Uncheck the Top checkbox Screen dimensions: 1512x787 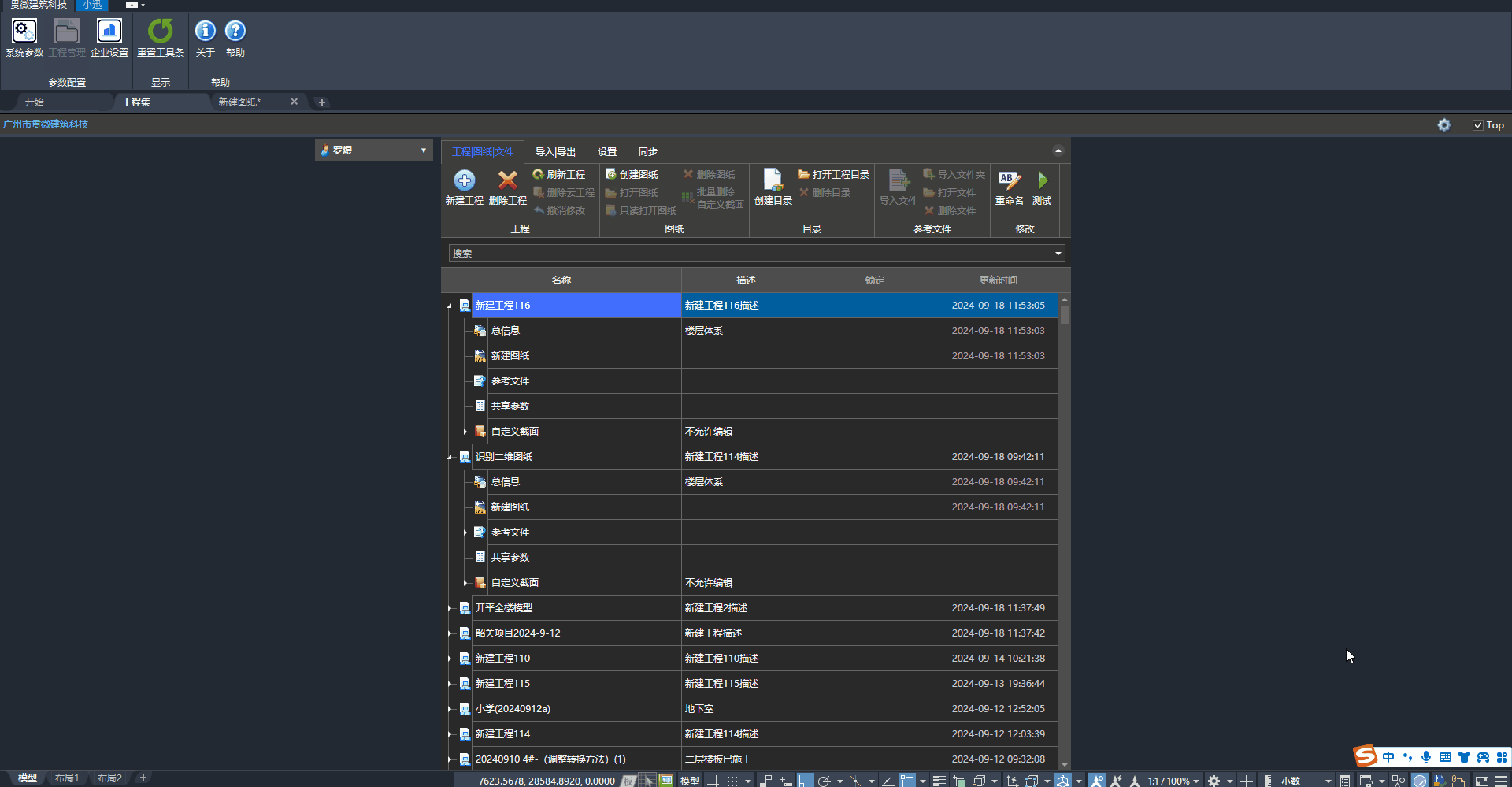point(1478,125)
